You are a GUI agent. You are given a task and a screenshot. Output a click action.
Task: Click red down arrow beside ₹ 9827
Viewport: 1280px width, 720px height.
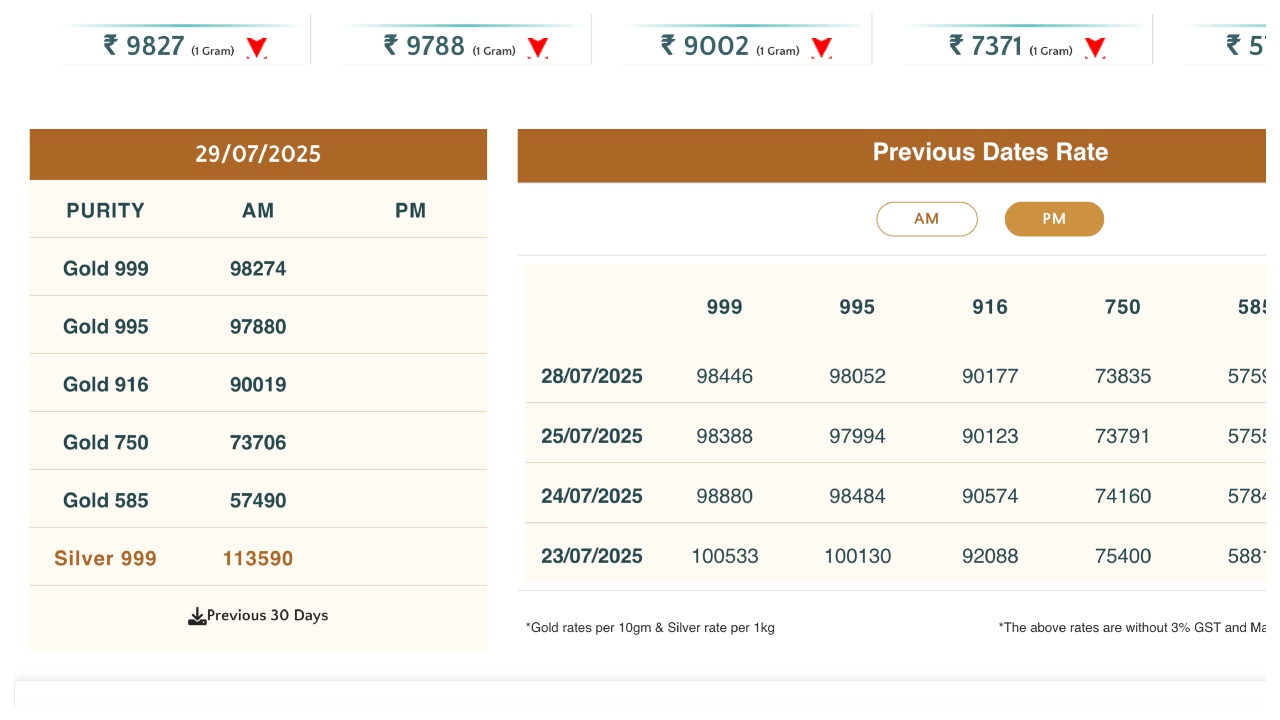point(257,47)
